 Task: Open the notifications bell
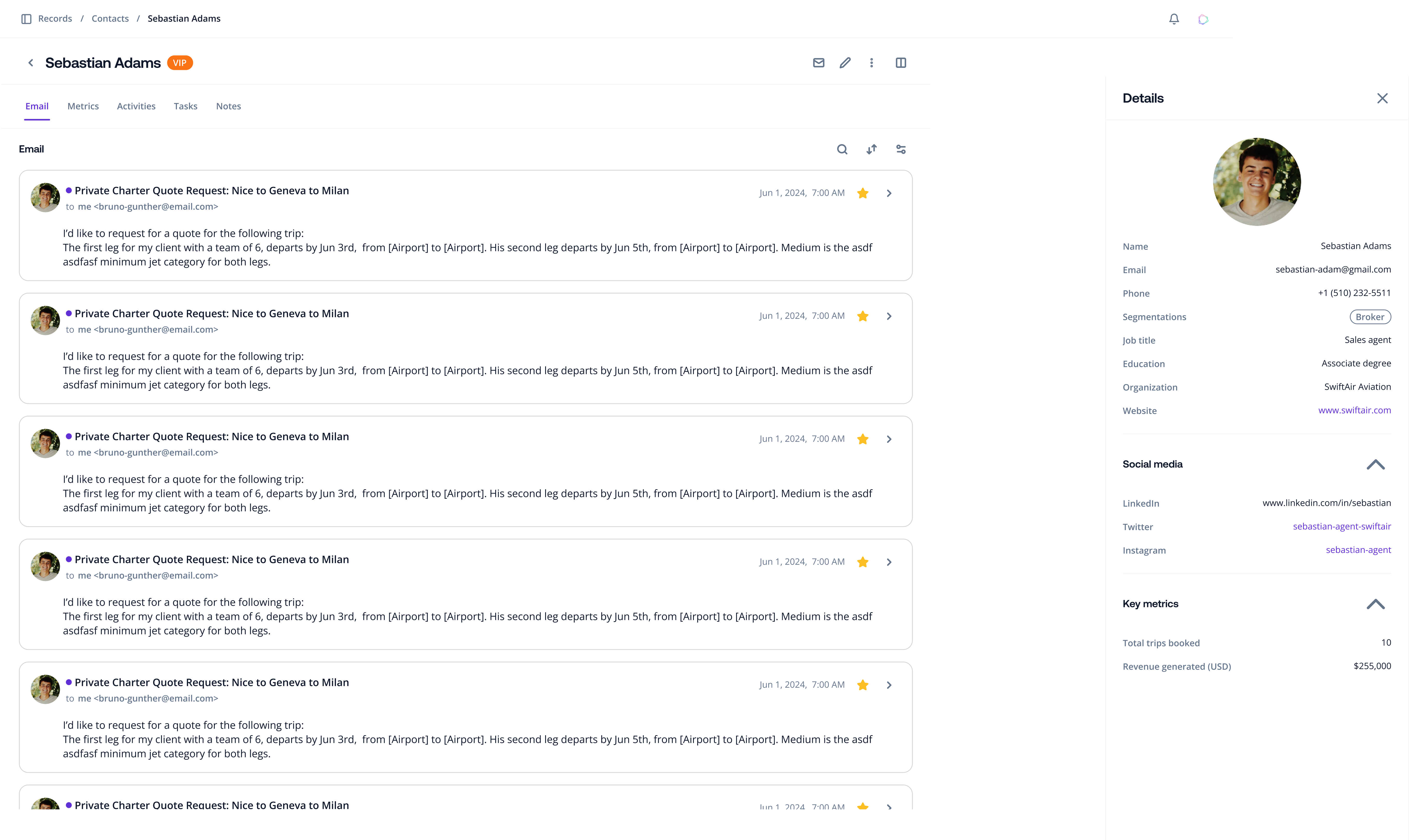[1174, 19]
